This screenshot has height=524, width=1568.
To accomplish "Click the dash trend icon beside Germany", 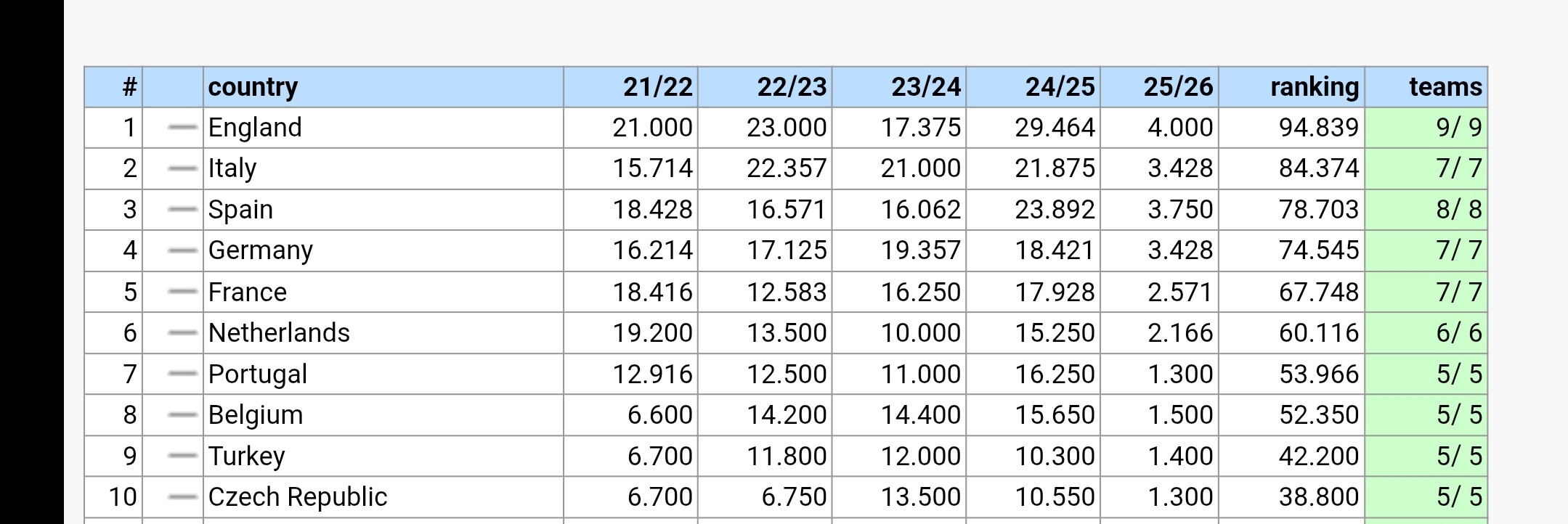I will pyautogui.click(x=182, y=250).
